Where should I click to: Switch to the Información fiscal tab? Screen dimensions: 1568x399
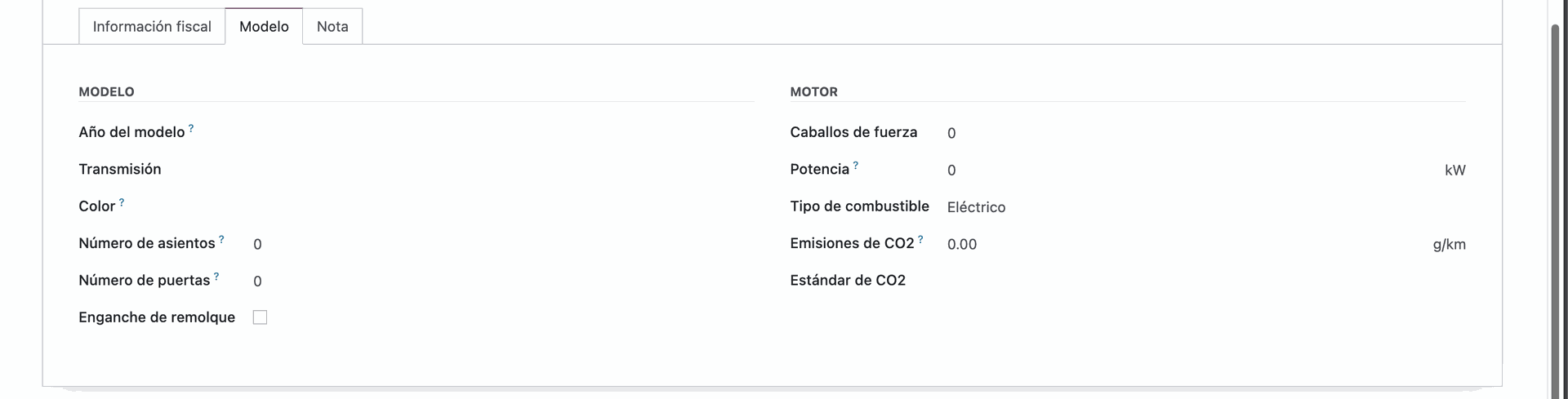coord(152,27)
